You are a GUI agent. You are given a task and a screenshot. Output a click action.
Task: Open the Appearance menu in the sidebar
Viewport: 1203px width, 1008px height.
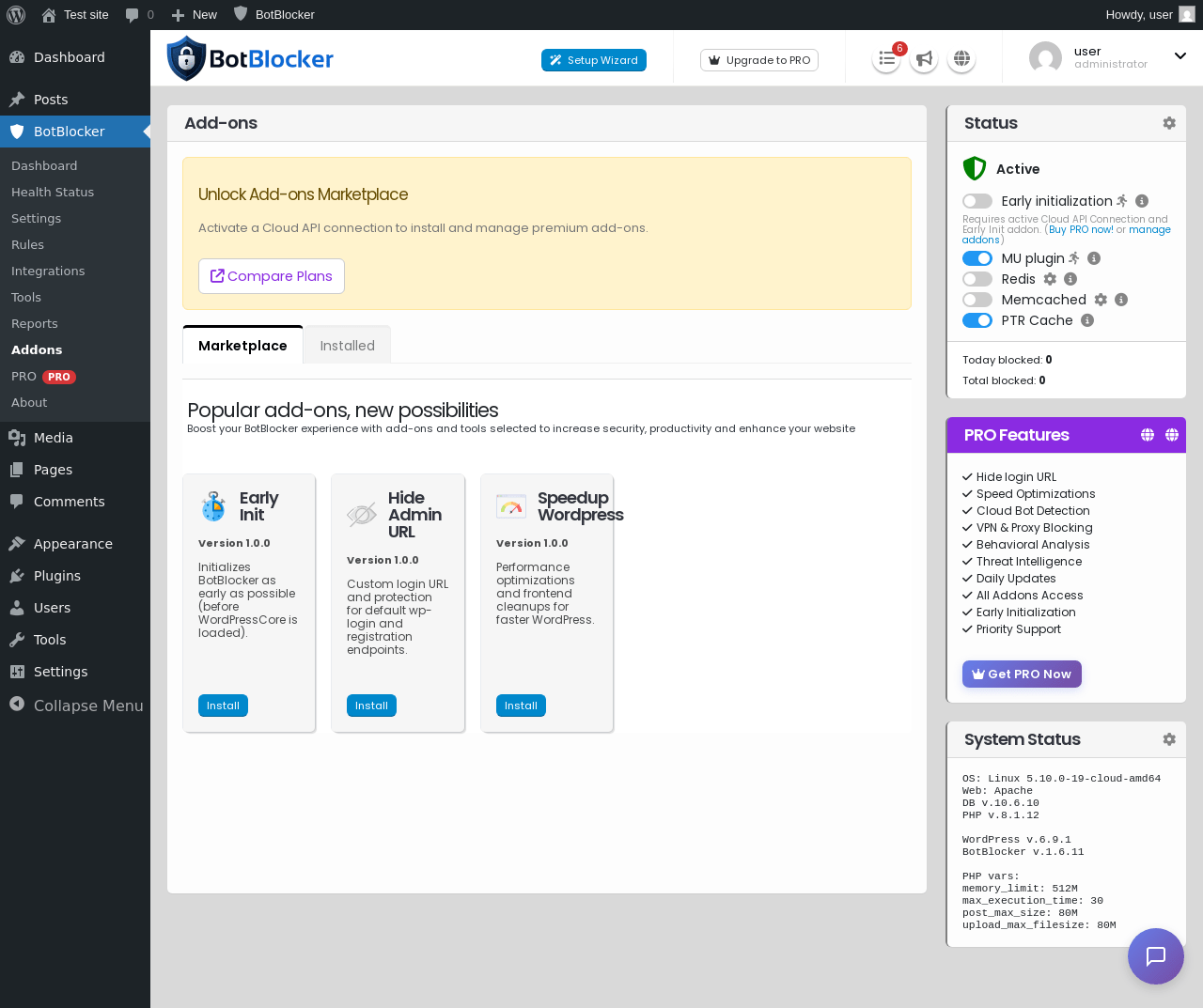75,544
